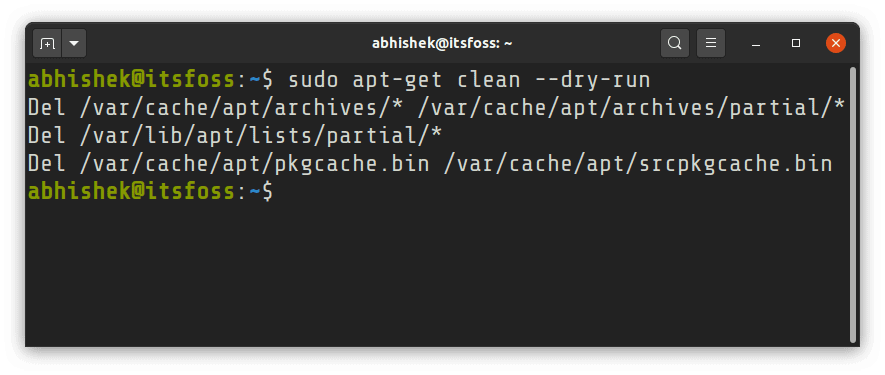Click the /var/cache/apt/srcpkgcache.bin path
The image size is (885, 375).
coord(638,164)
